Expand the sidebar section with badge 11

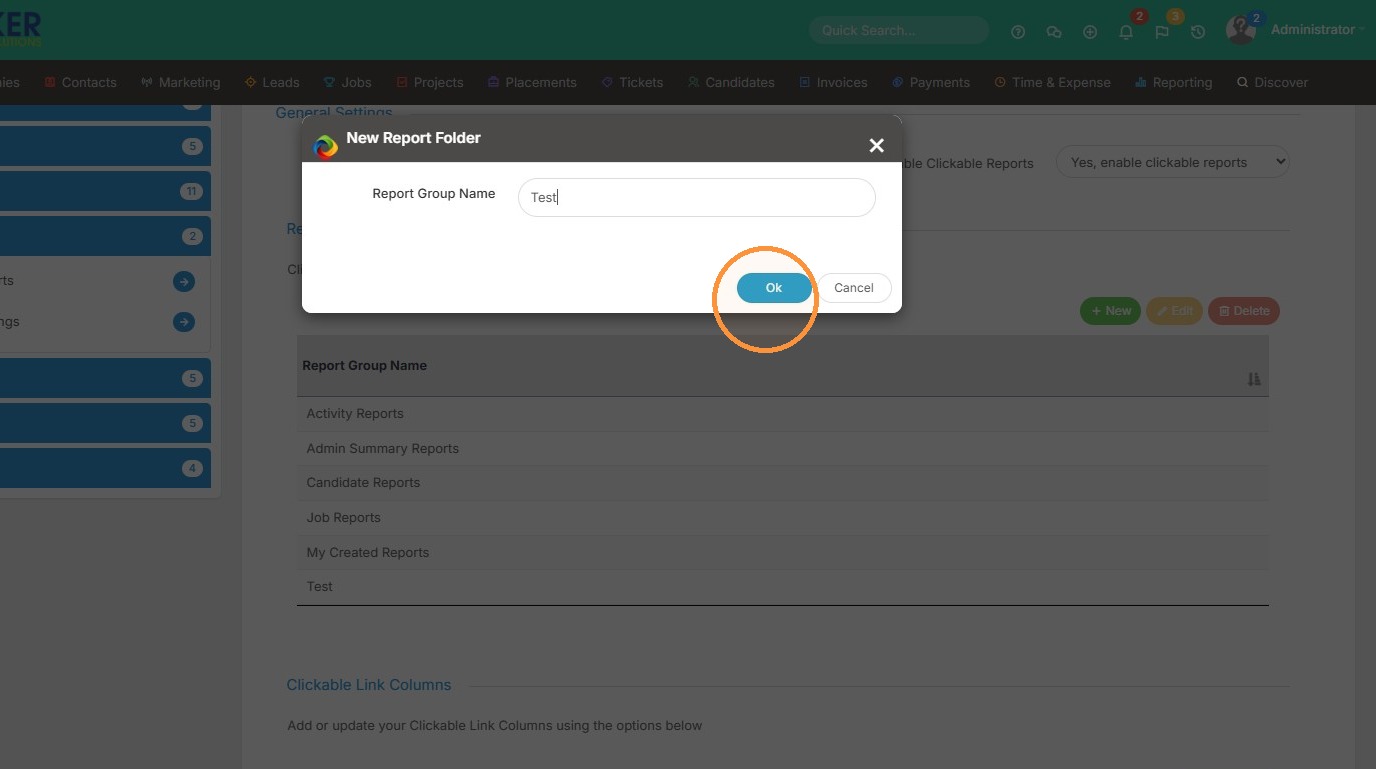point(105,191)
